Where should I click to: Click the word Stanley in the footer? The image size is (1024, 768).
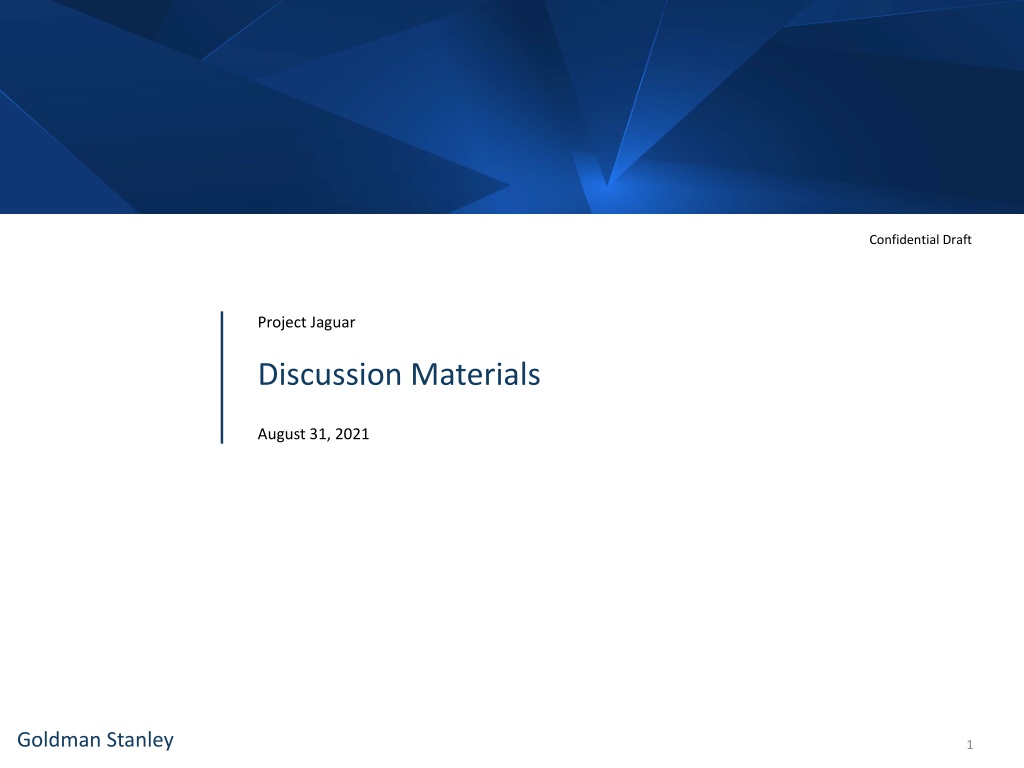click(140, 740)
